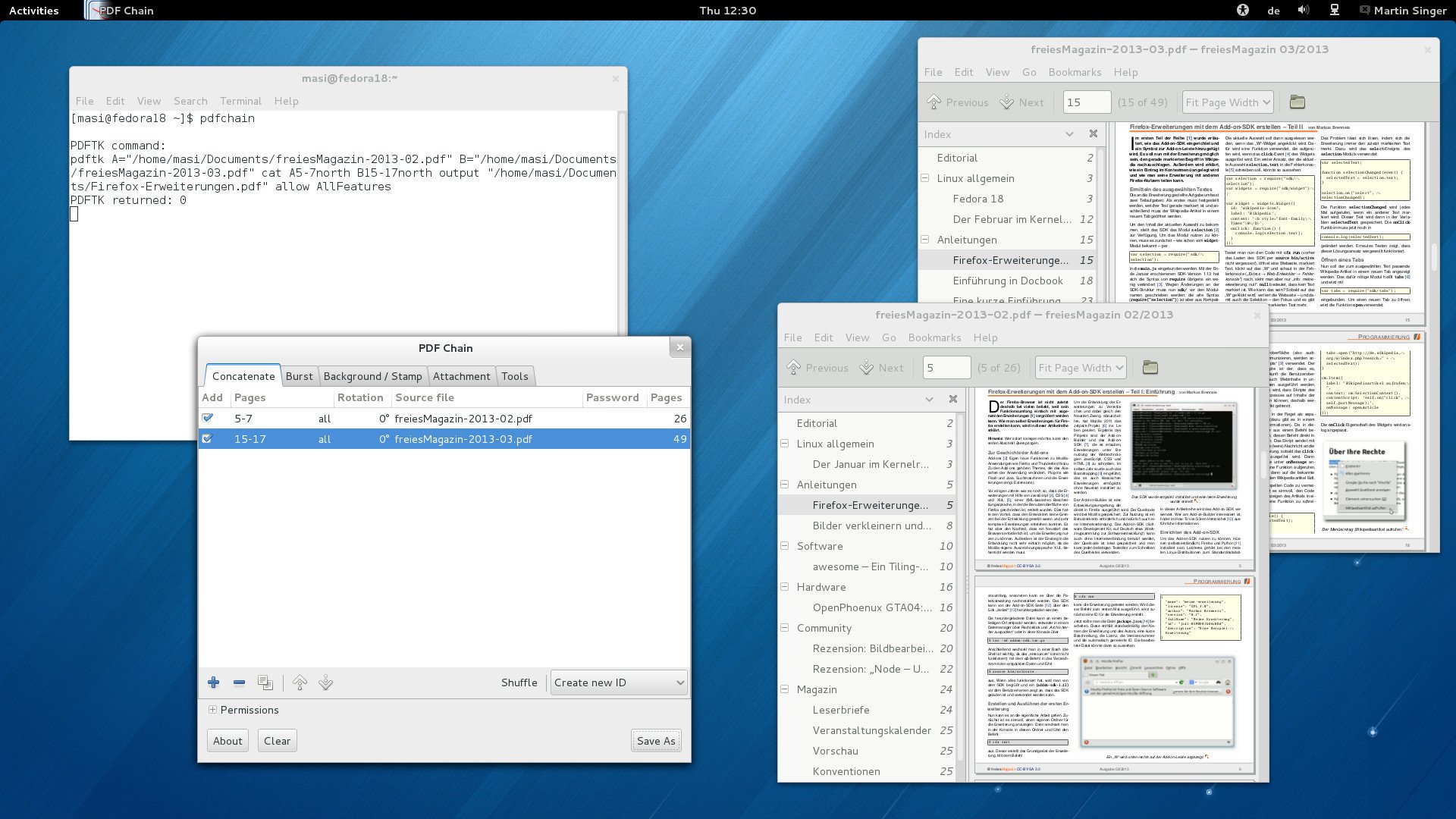
Task: Toggle checkbox for freiesMagazin-2013-02.pdf row
Action: 207,418
